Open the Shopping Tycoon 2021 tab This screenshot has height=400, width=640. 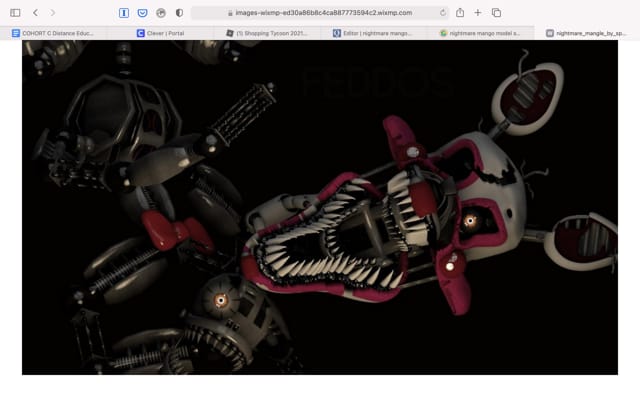pyautogui.click(x=268, y=33)
